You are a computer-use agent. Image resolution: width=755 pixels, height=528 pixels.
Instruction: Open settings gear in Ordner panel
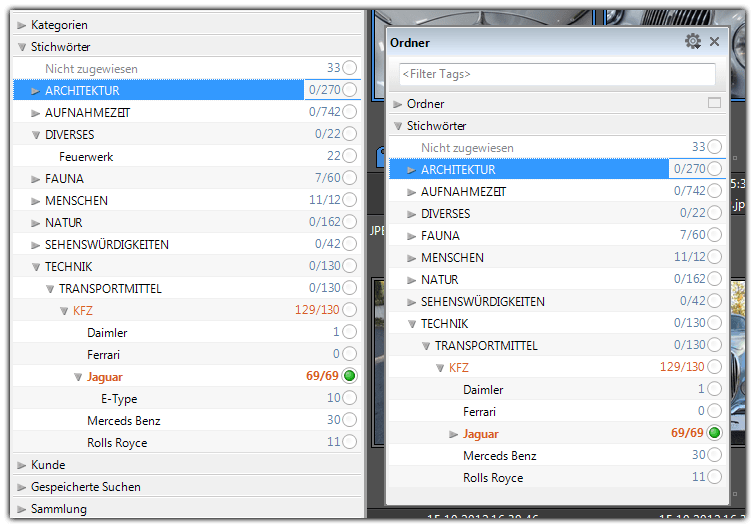(x=693, y=42)
